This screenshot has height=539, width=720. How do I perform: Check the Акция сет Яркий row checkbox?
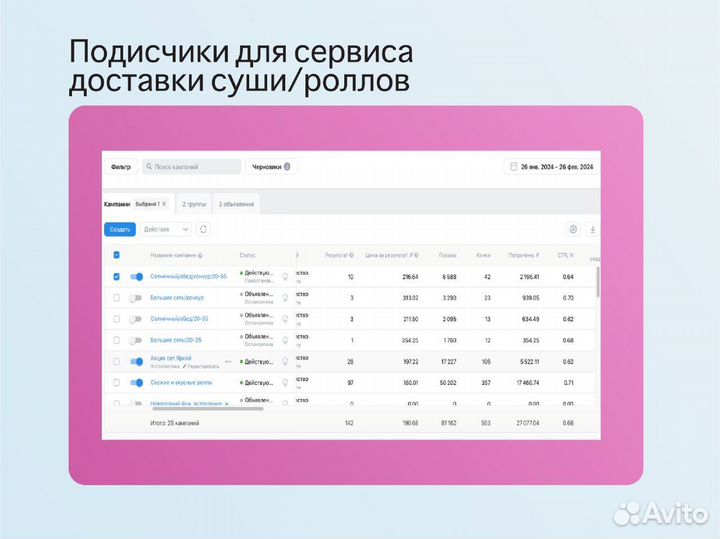(116, 362)
